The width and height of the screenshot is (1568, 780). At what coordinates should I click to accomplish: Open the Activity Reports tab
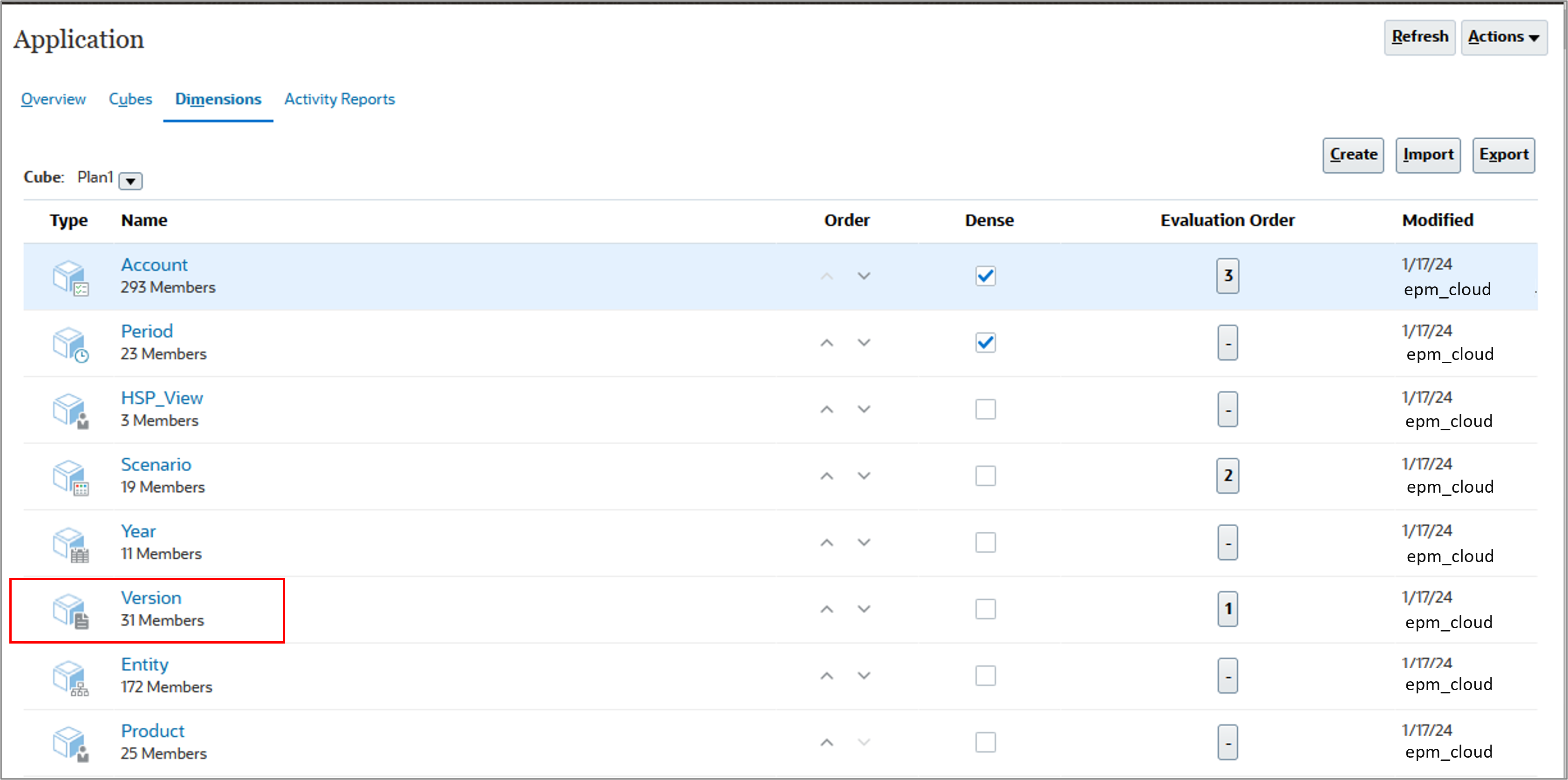click(x=339, y=99)
